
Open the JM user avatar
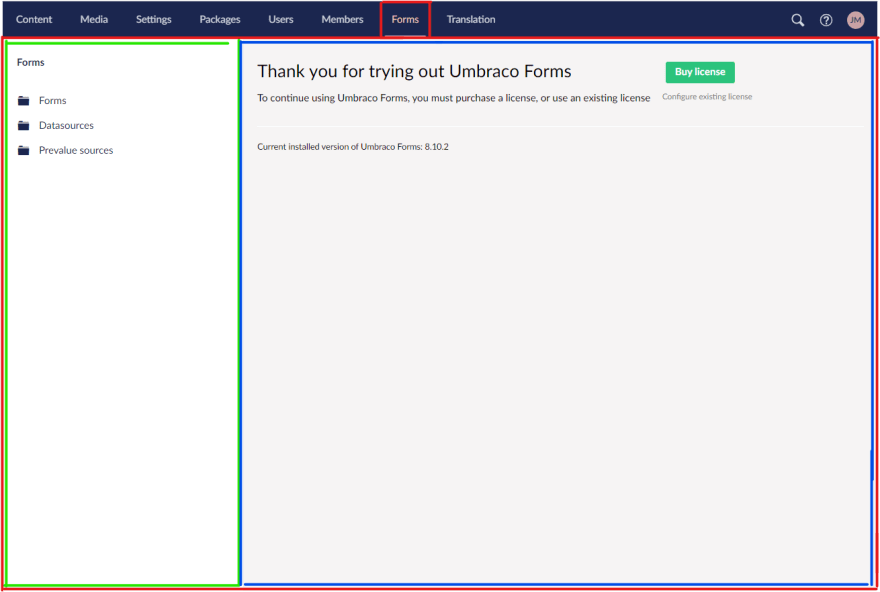855,20
